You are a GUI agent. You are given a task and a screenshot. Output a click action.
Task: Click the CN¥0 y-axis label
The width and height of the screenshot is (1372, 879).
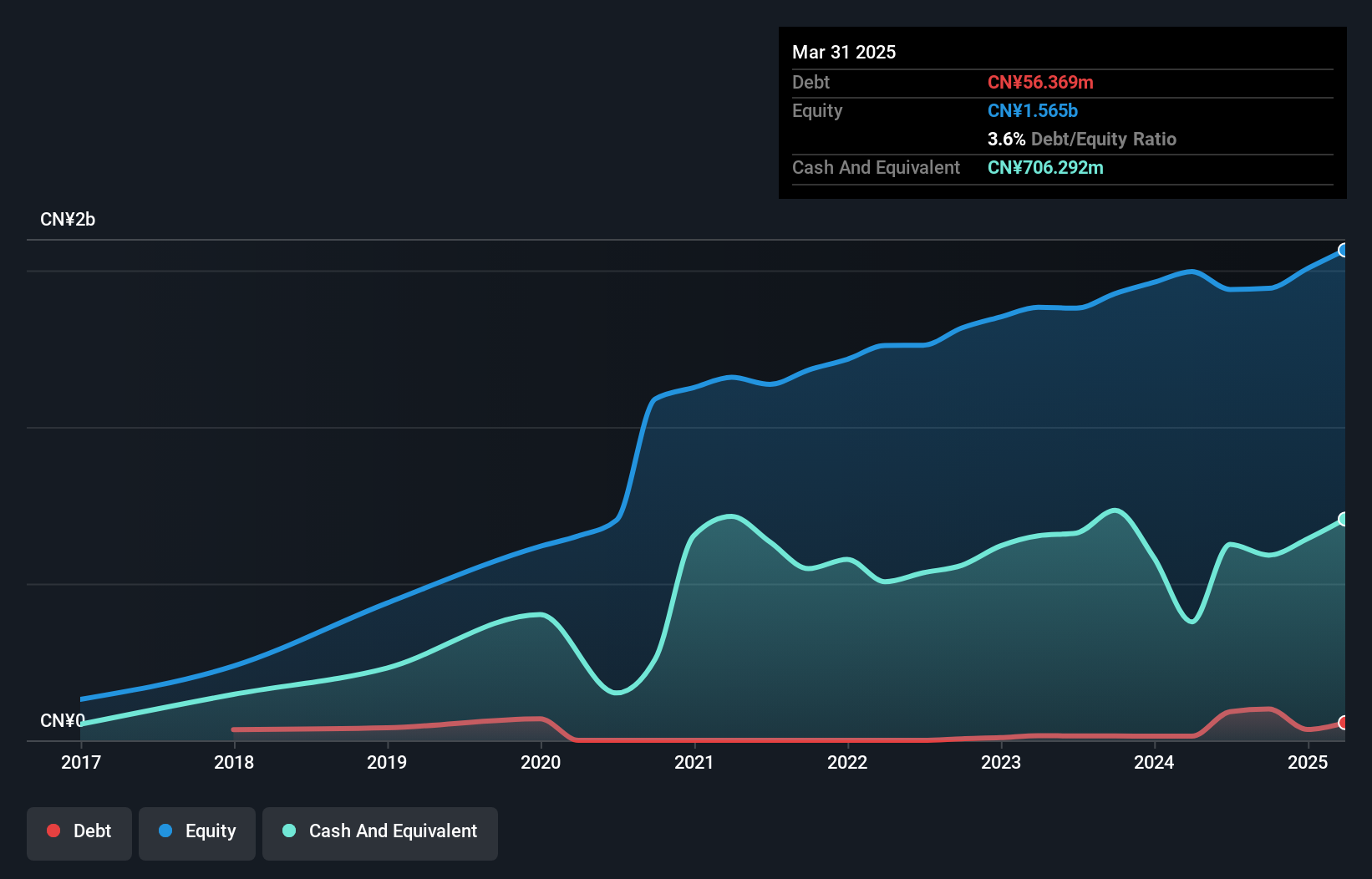[x=63, y=720]
